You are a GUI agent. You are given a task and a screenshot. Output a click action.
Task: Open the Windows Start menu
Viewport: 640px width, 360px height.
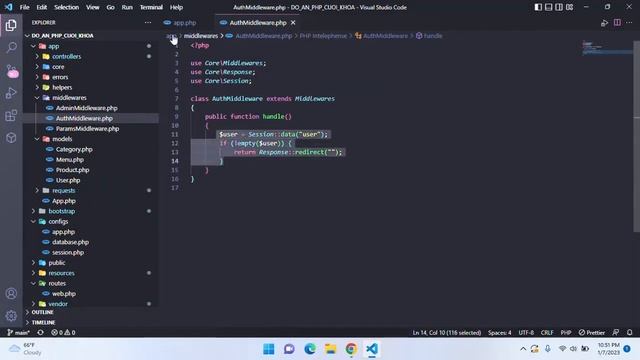(x=269, y=349)
